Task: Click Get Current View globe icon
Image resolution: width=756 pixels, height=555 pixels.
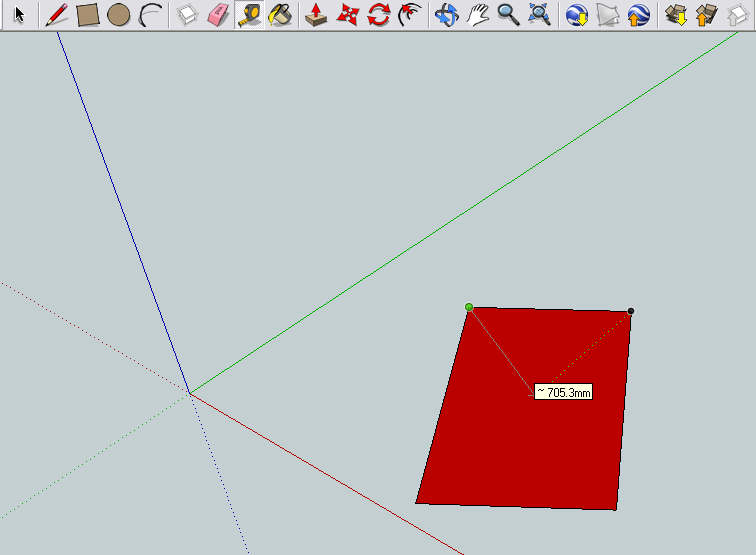Action: [577, 14]
